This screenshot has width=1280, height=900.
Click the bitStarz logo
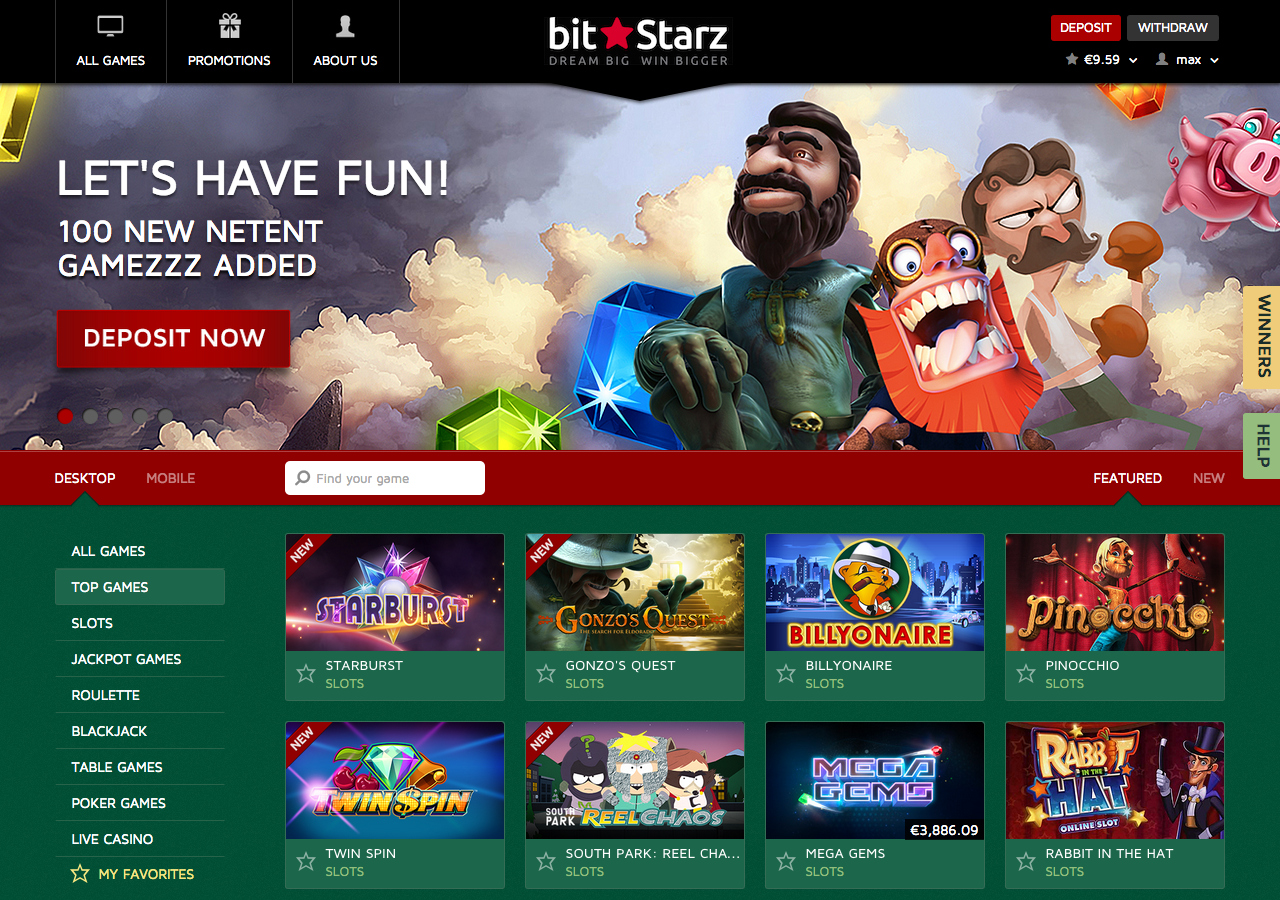[638, 41]
